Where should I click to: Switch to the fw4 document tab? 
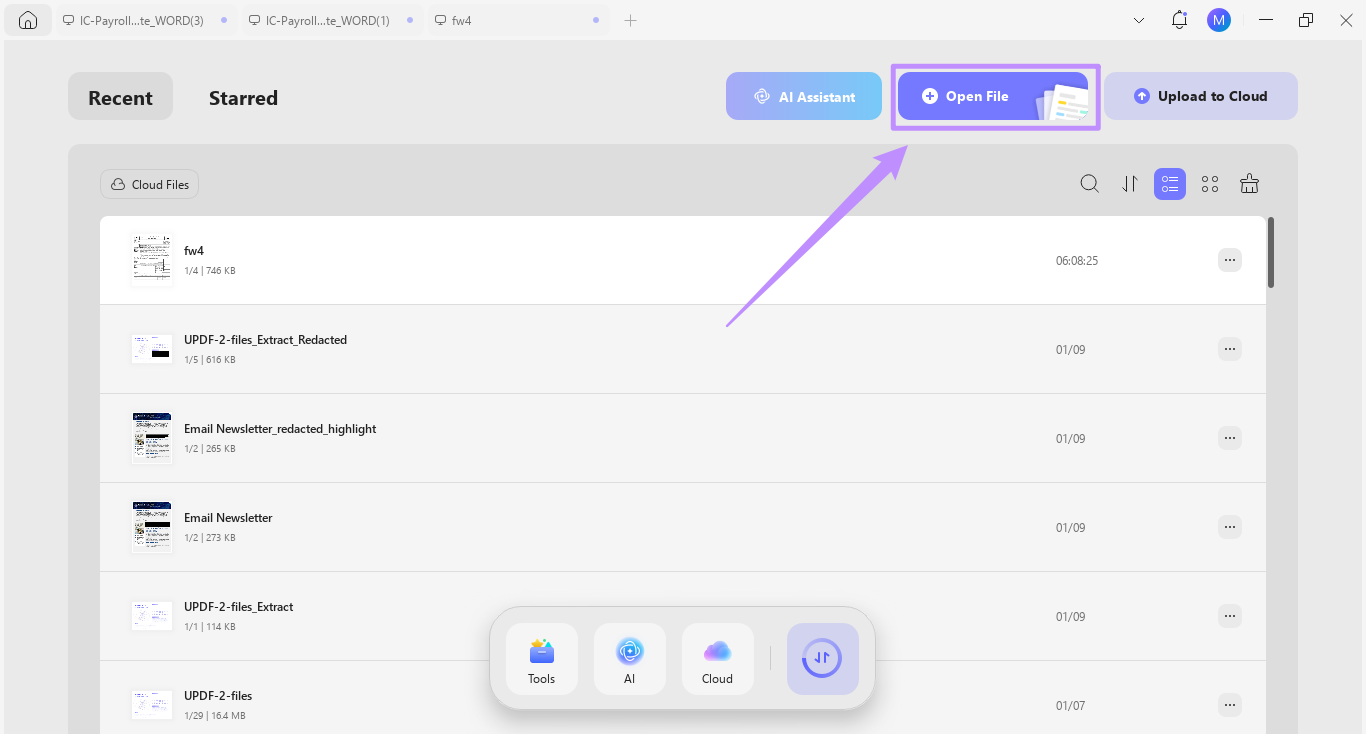[519, 20]
